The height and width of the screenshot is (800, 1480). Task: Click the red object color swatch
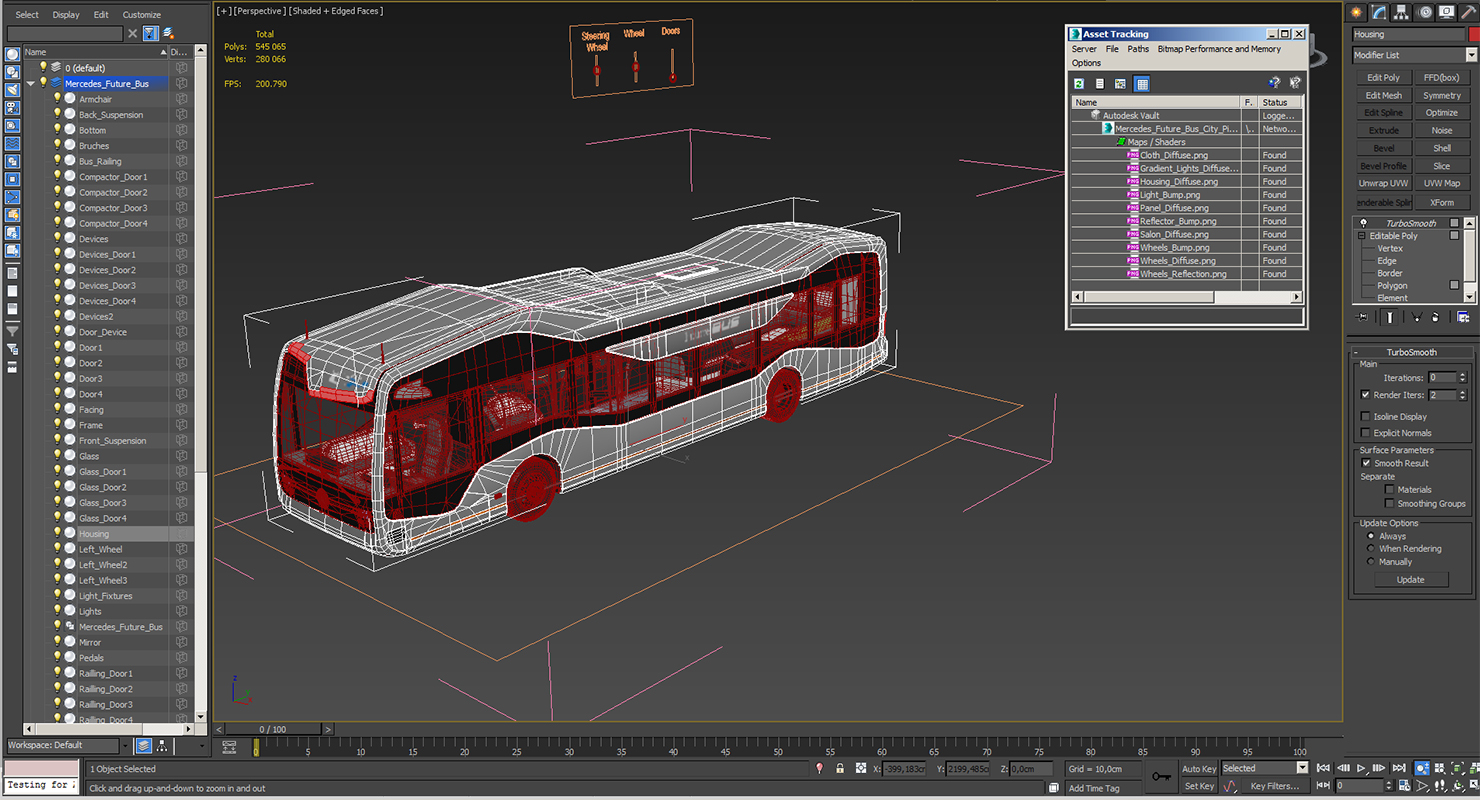(1474, 35)
